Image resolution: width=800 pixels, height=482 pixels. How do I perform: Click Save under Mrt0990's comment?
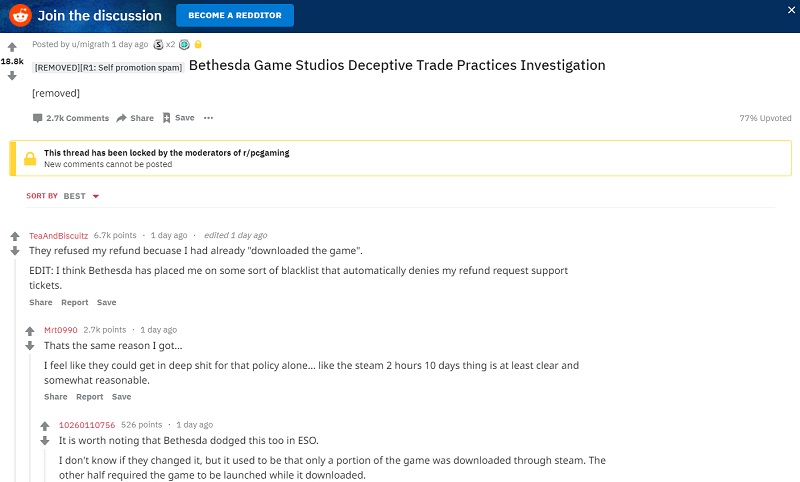pyautogui.click(x=121, y=397)
